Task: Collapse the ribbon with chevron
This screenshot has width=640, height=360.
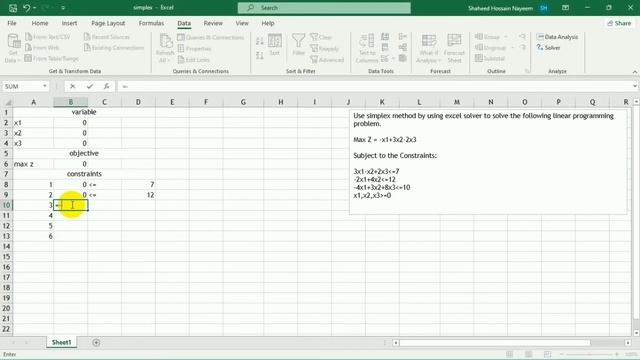Action: [635, 72]
